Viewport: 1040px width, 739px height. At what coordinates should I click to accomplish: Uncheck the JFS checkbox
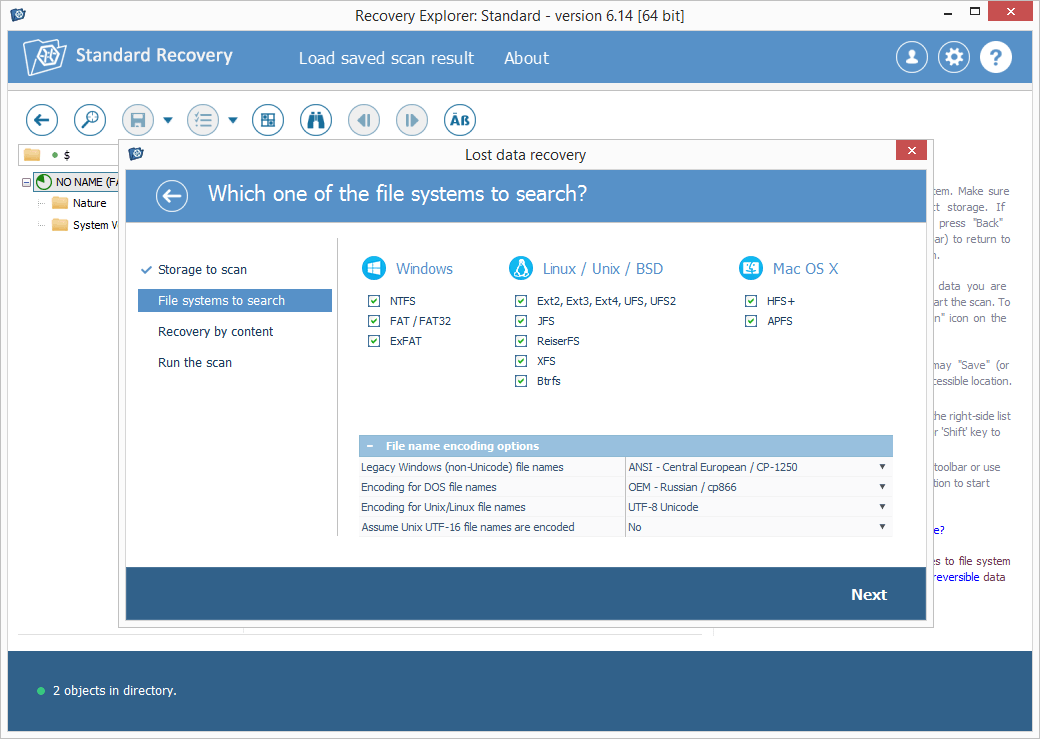pyautogui.click(x=521, y=321)
